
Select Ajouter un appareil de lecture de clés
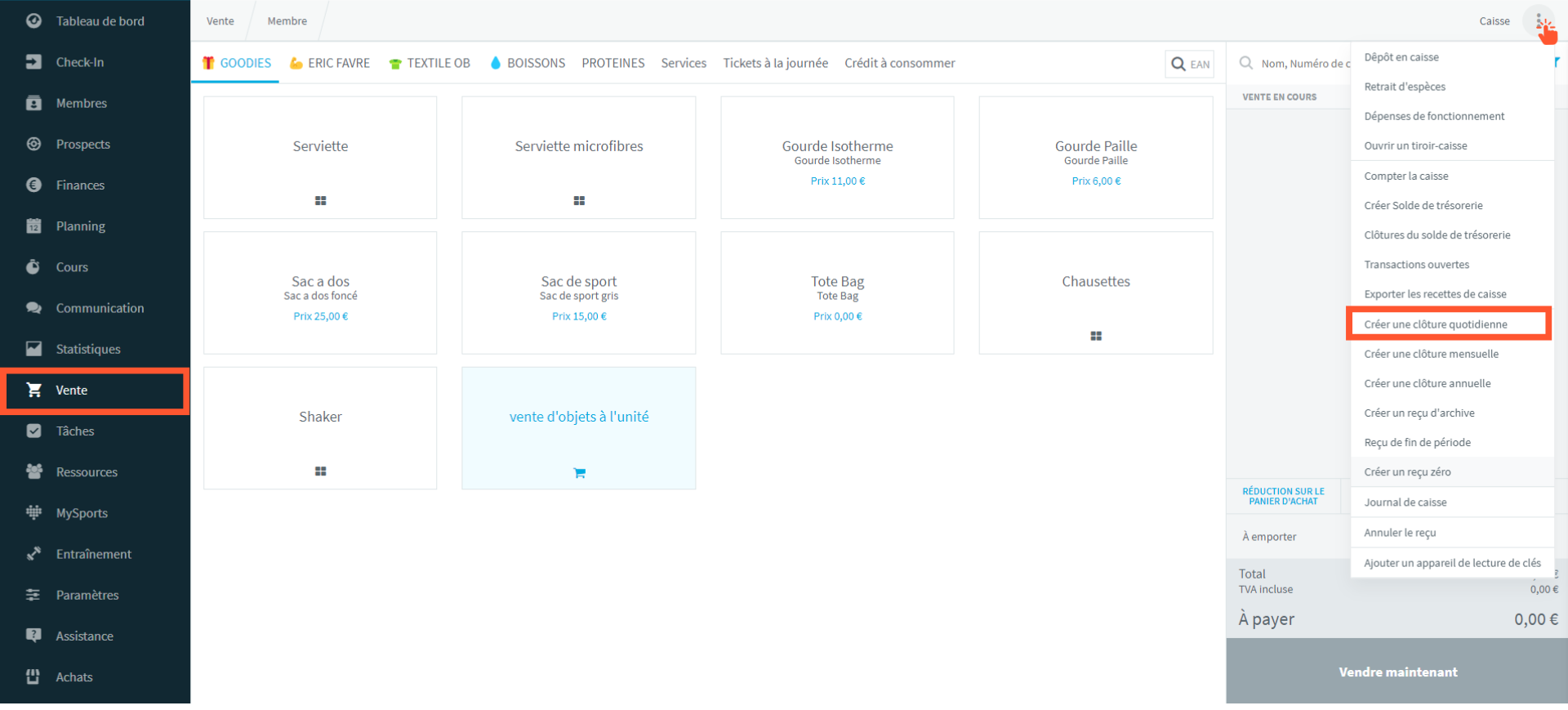click(x=1452, y=562)
